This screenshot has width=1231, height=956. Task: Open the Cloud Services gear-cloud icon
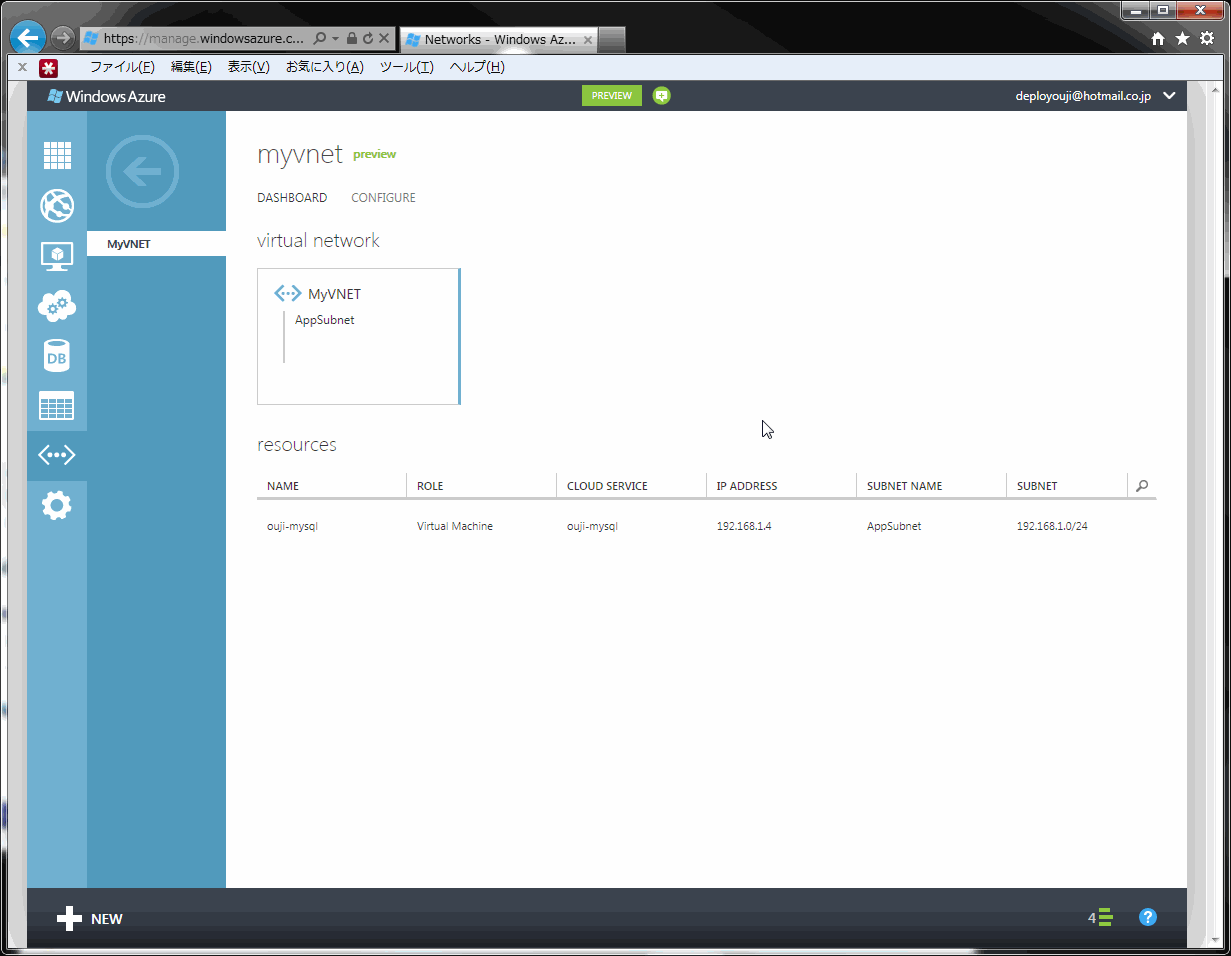pos(57,306)
